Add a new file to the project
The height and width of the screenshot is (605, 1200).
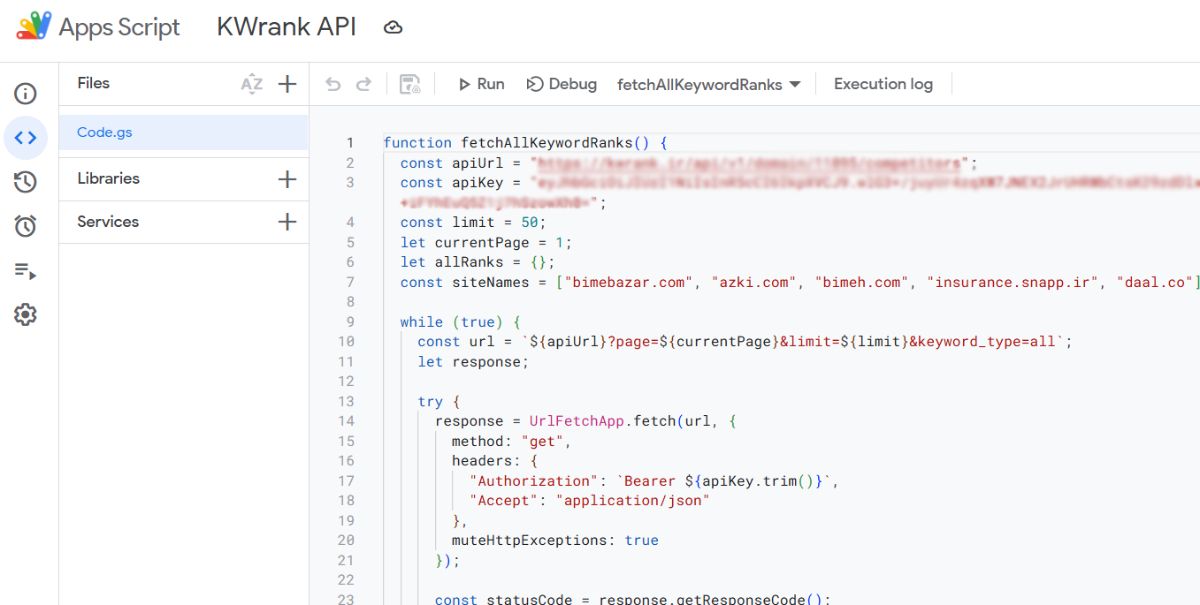click(287, 84)
